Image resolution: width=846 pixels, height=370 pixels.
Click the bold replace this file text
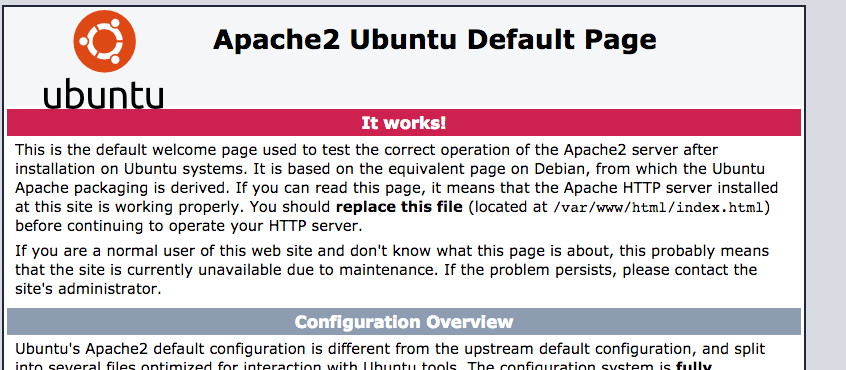[x=399, y=207]
